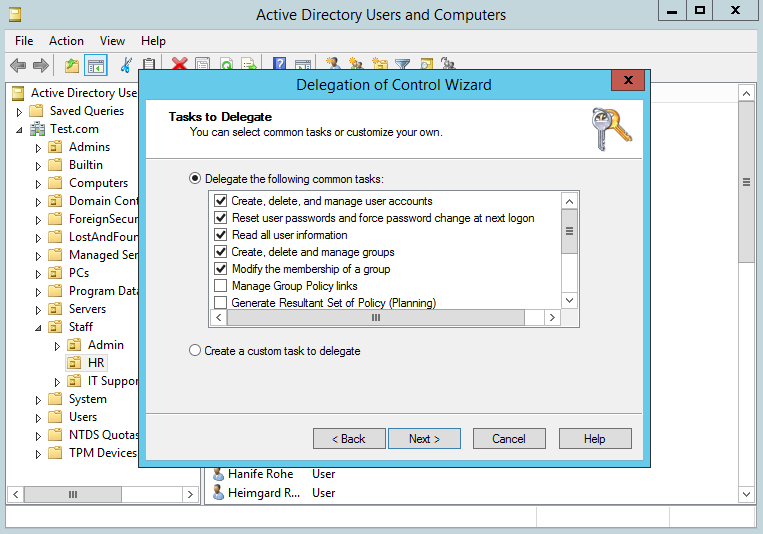This screenshot has width=763, height=534.
Task: Click the Add to group toolbar icon
Action: coord(448,64)
